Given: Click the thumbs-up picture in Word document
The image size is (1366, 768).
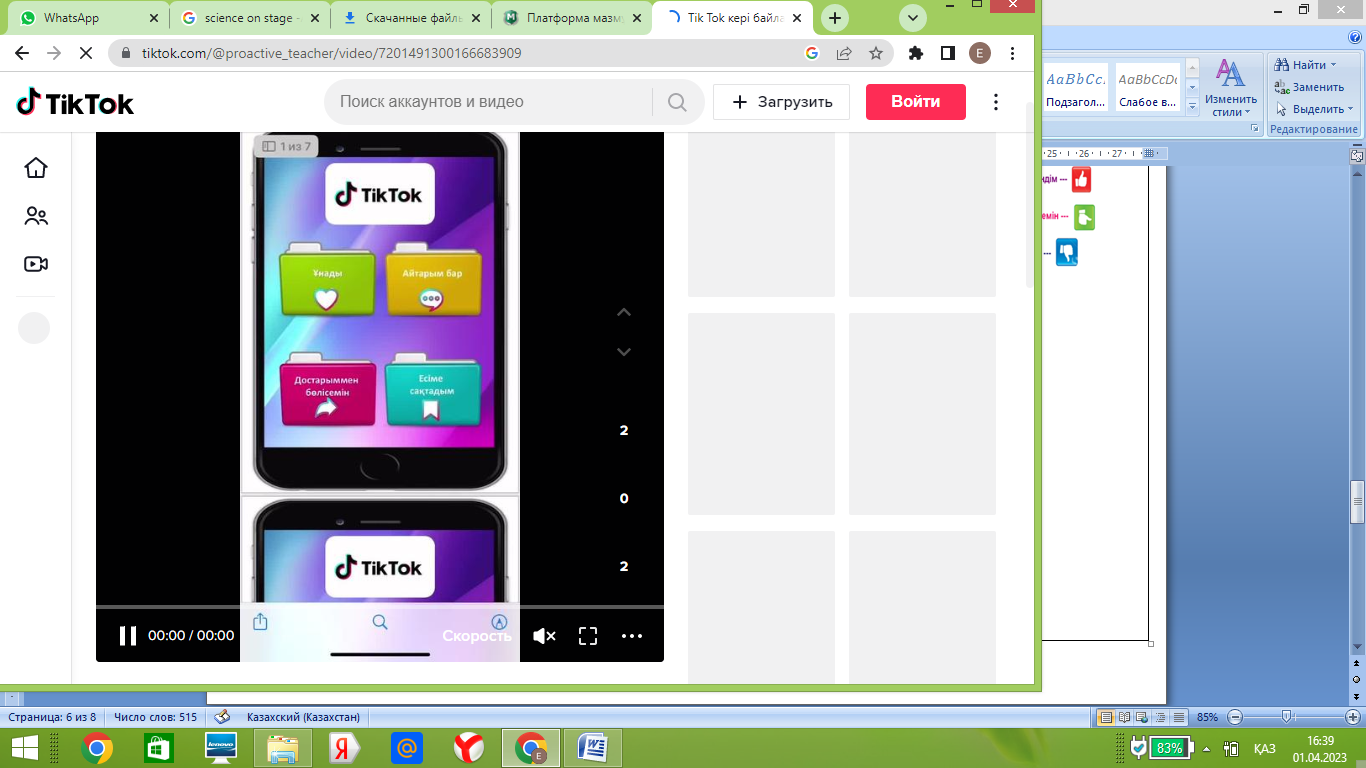Looking at the screenshot, I should point(1081,180).
